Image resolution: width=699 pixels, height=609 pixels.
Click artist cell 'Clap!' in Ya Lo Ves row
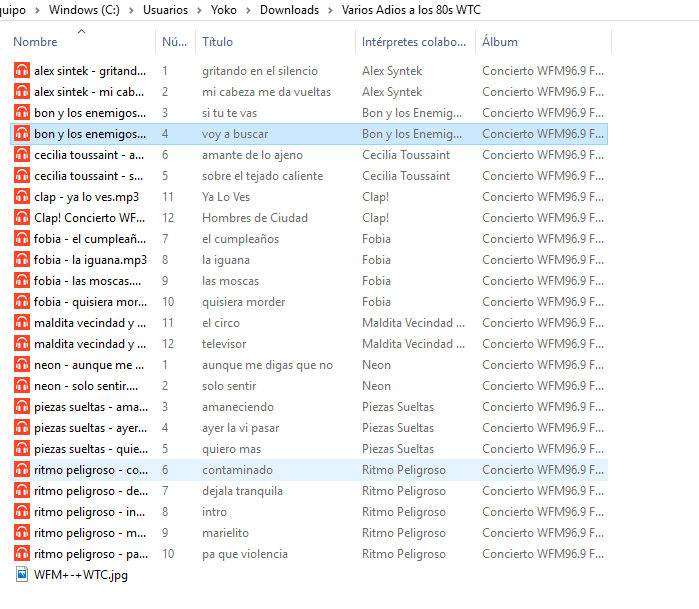[375, 197]
